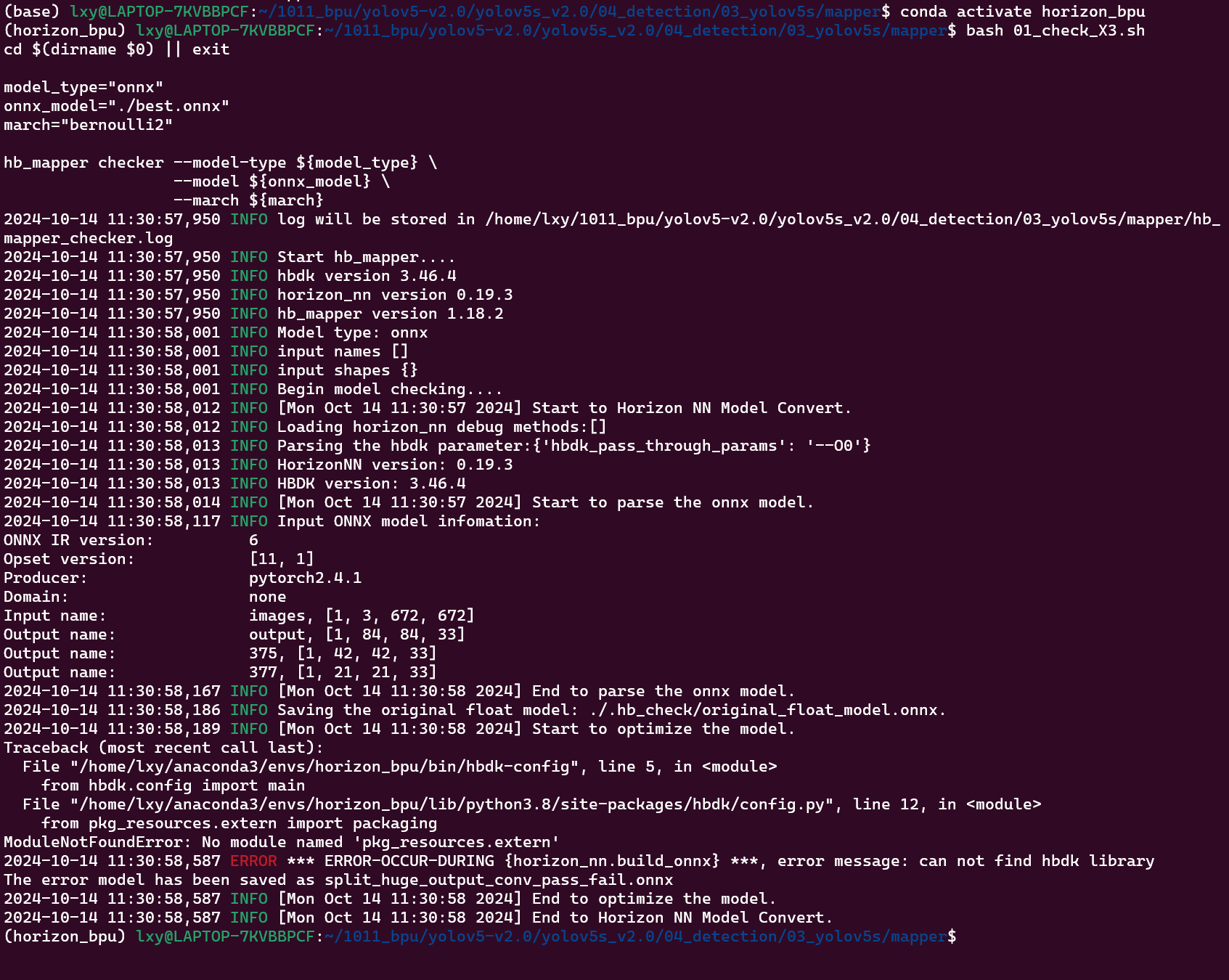Click the red ERROR label

[x=253, y=861]
